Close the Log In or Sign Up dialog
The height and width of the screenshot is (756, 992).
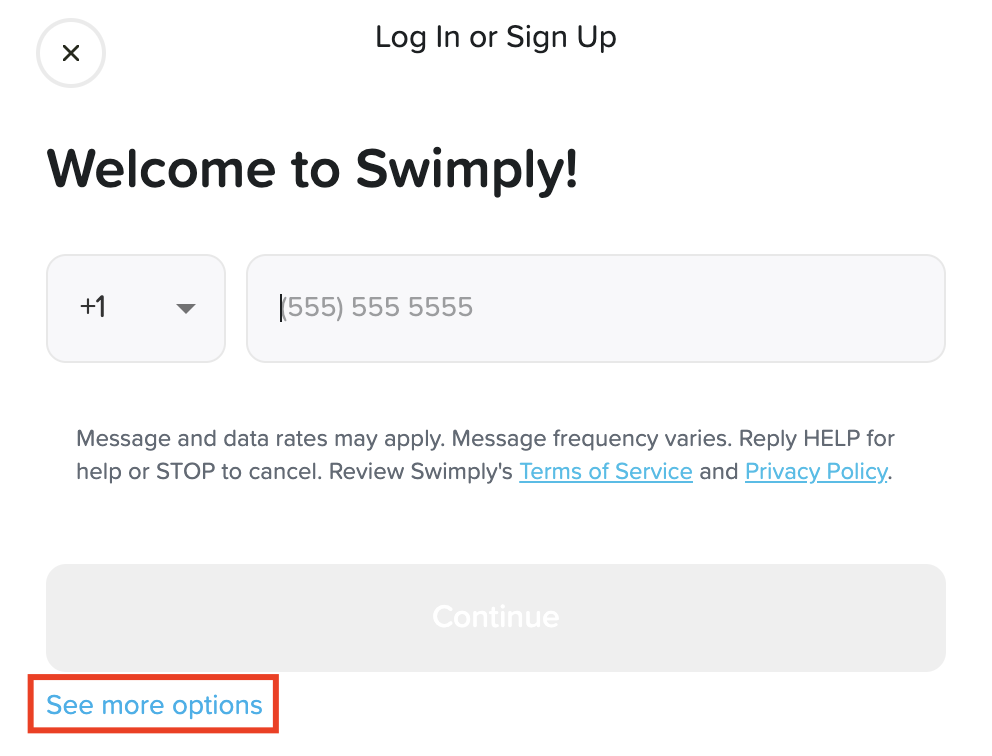point(71,53)
